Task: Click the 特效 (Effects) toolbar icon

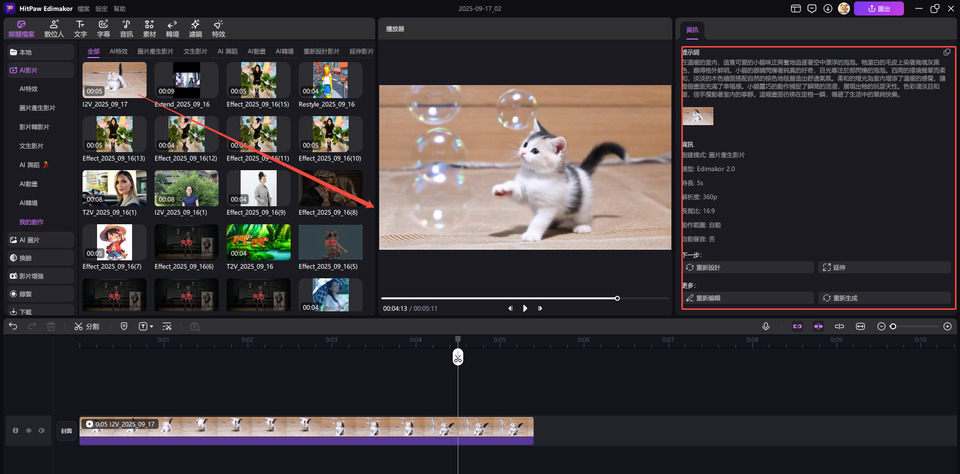Action: 218,27
